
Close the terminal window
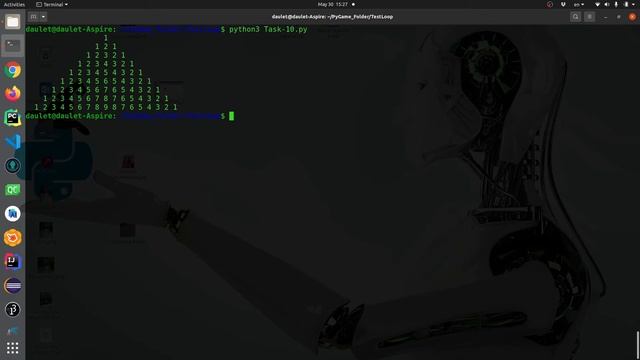[632, 17]
